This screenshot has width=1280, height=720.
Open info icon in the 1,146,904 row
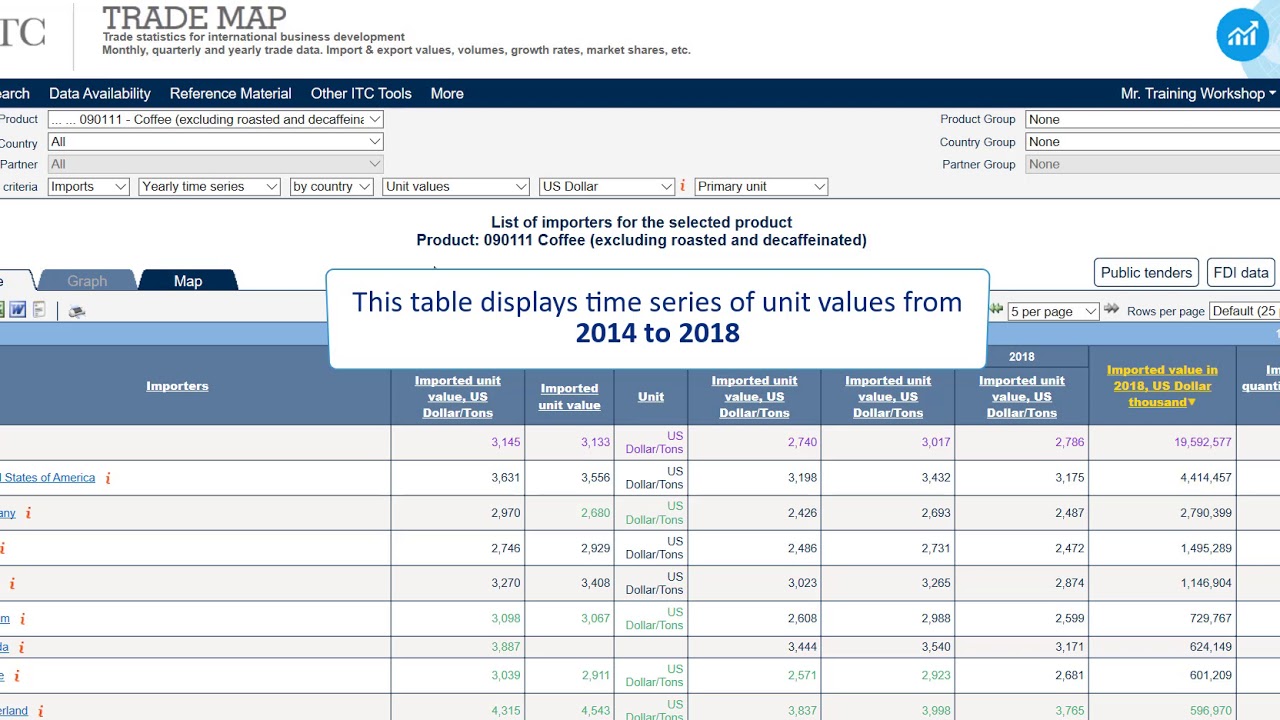coord(12,583)
